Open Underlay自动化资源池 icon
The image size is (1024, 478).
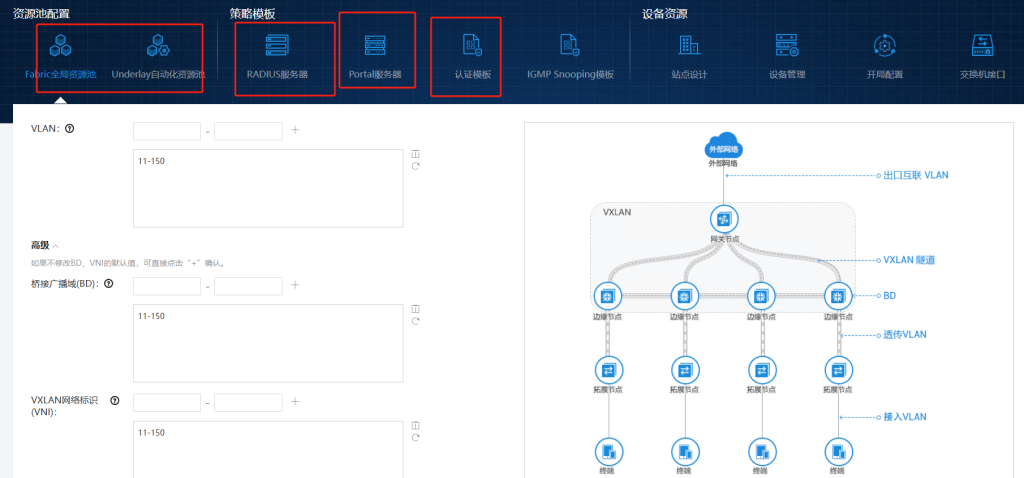157,46
